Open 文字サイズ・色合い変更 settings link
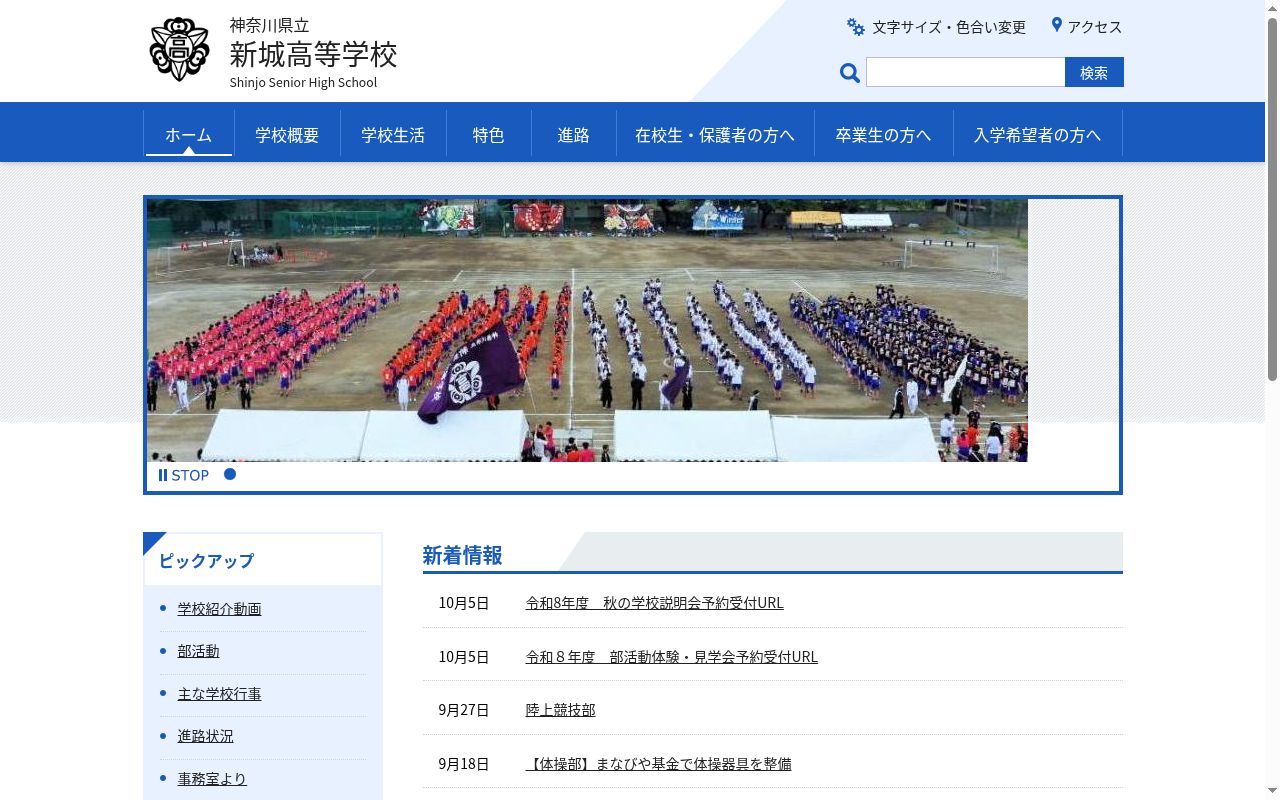Image resolution: width=1280 pixels, height=800 pixels. [948, 27]
